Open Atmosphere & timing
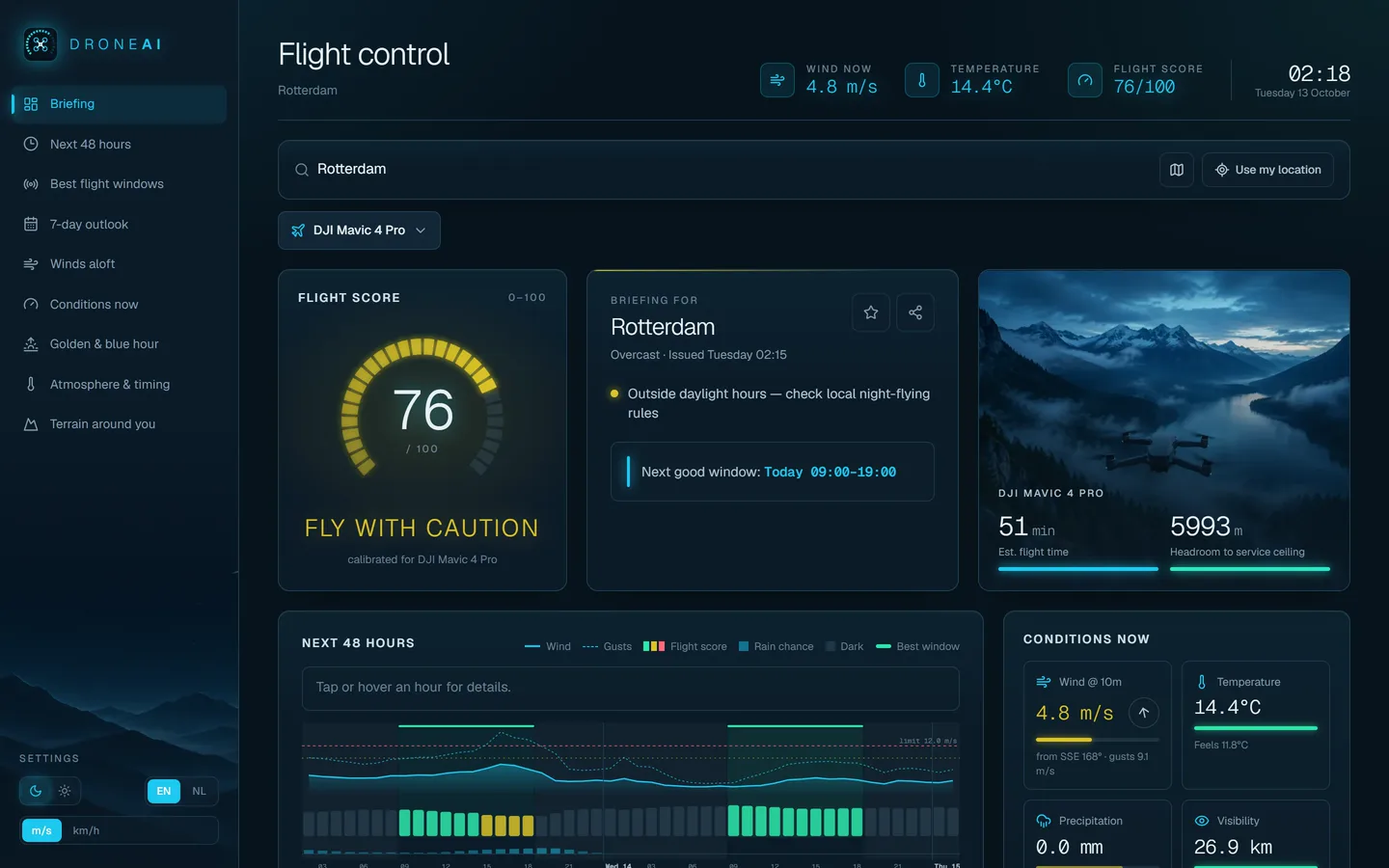The width and height of the screenshot is (1389, 868). [x=119, y=385]
